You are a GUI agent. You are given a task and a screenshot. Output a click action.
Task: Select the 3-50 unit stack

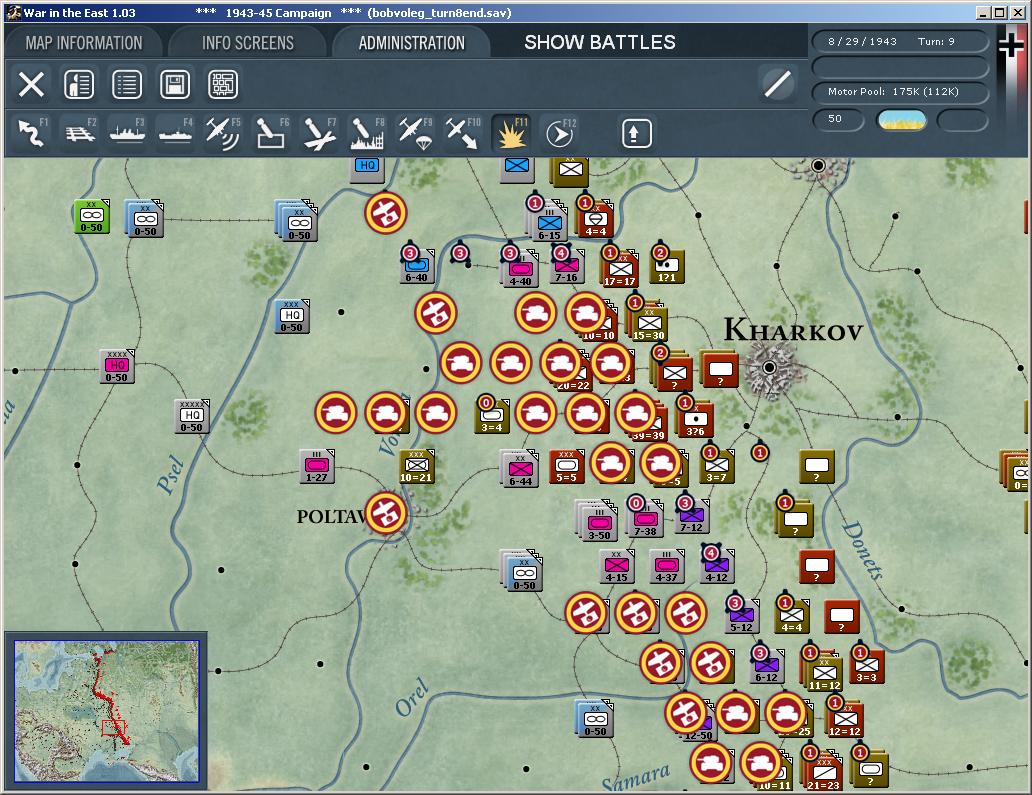pyautogui.click(x=598, y=521)
